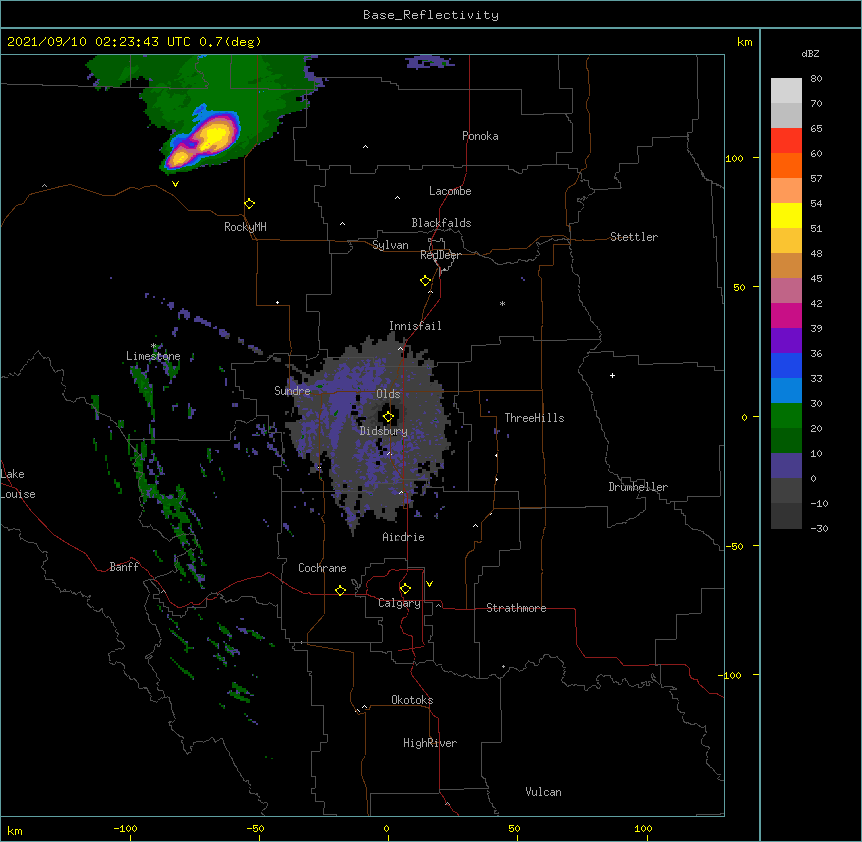862x842 pixels.
Task: Pick the red swatch in the dBZ legend
Action: point(786,140)
